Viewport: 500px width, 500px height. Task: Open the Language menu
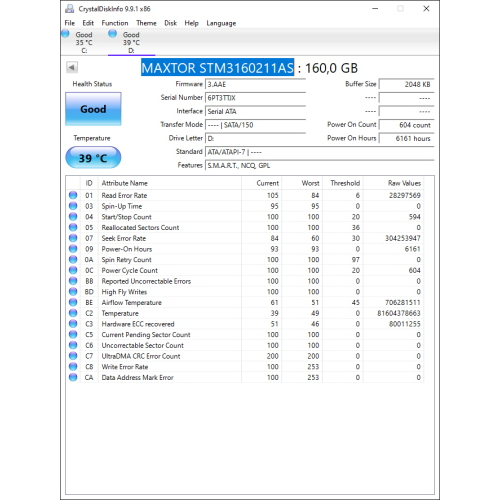point(221,23)
